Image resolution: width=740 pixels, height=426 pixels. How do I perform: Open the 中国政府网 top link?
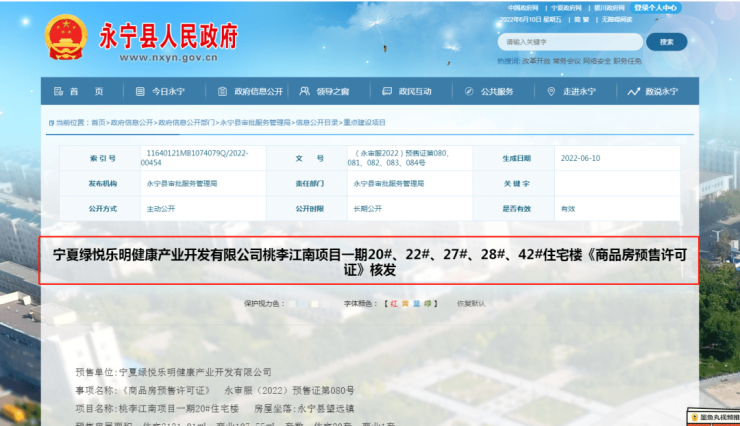tap(523, 8)
